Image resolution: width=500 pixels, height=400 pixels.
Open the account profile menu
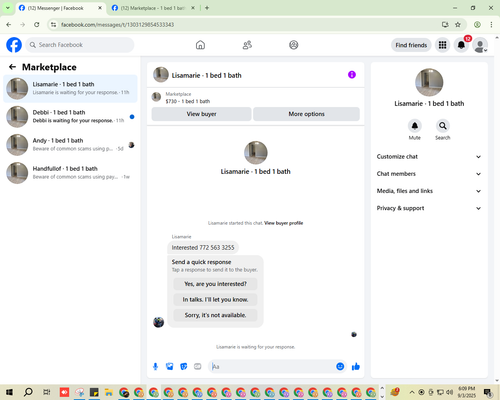480,45
